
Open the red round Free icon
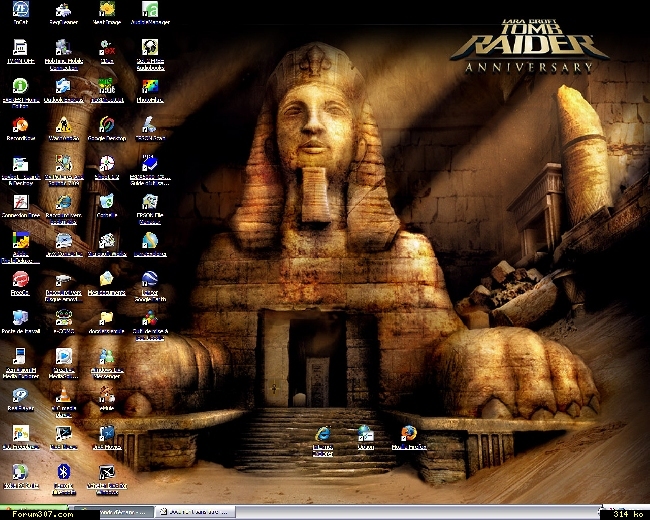[20, 284]
